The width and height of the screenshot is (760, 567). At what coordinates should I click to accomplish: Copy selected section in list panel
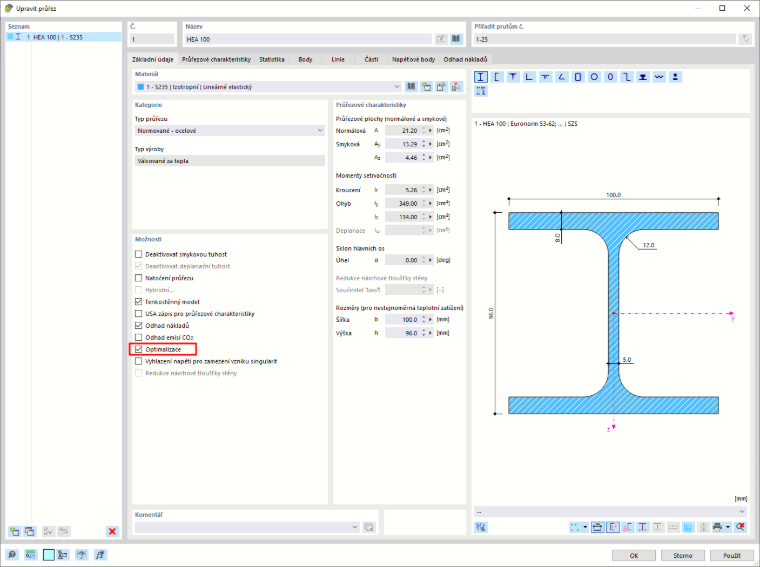coord(30,531)
